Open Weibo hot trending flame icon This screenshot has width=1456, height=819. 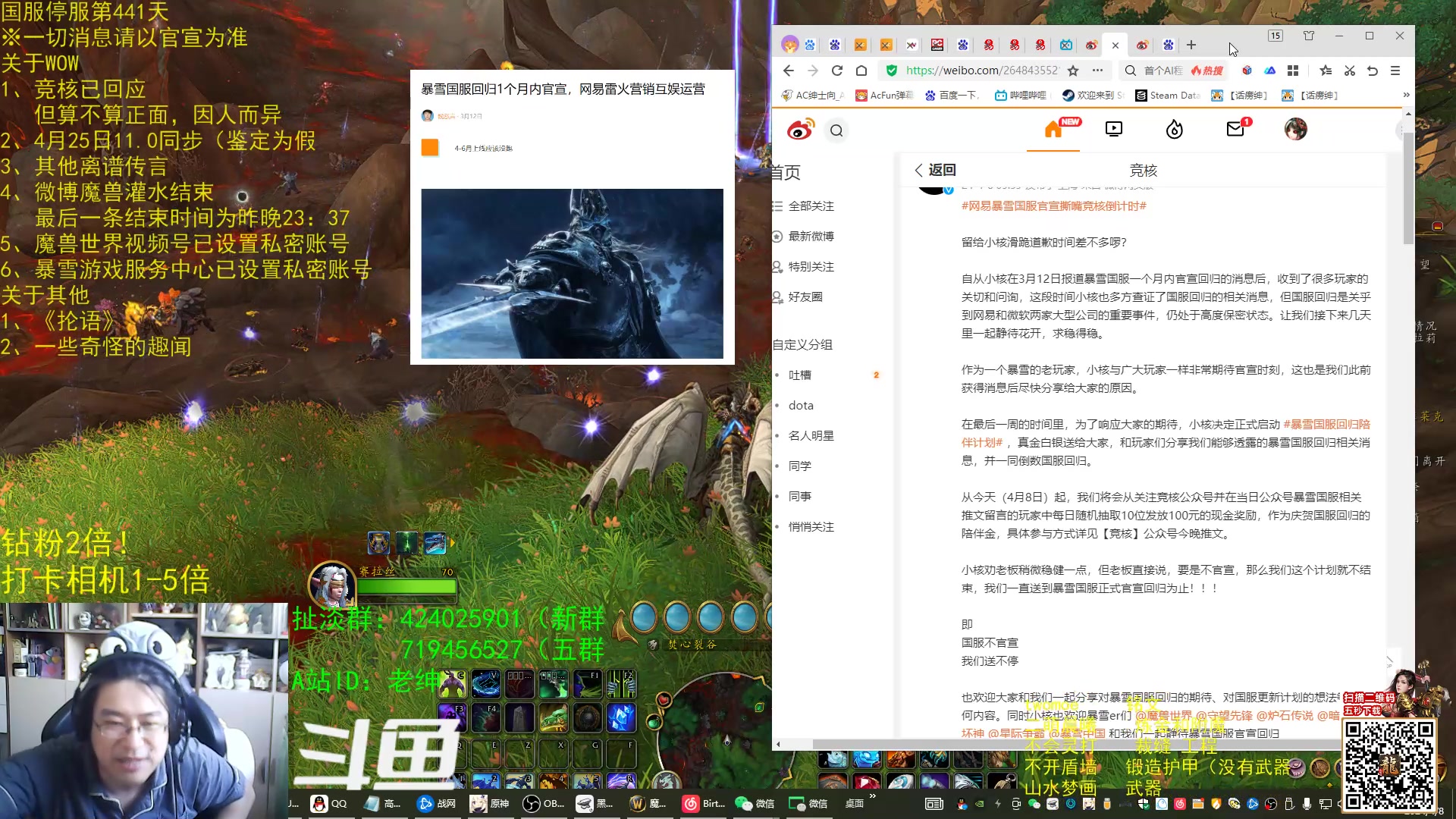click(1175, 130)
